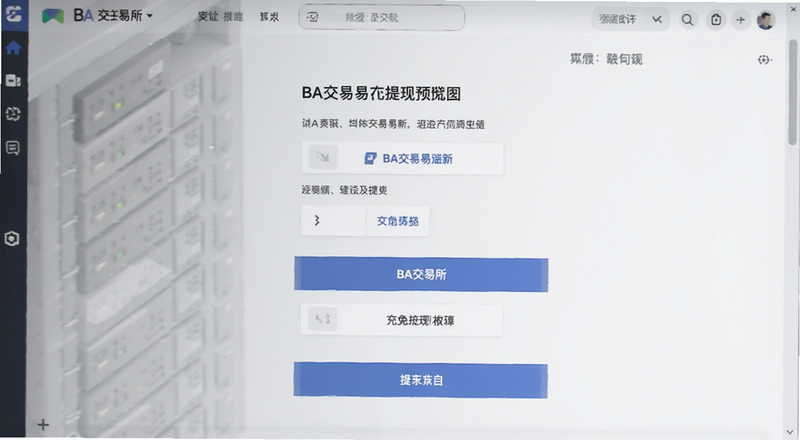Click the hexagon shield icon in the sidebar
This screenshot has height=440, width=800.
[12, 238]
